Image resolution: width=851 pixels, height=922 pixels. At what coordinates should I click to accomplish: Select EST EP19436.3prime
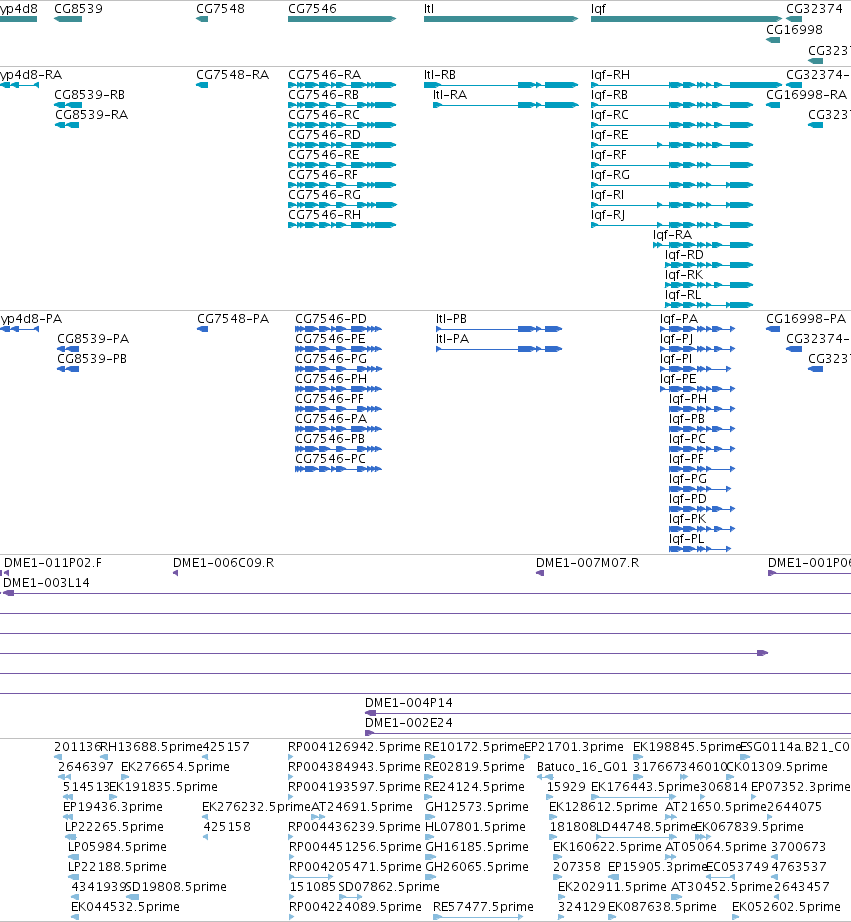(113, 807)
